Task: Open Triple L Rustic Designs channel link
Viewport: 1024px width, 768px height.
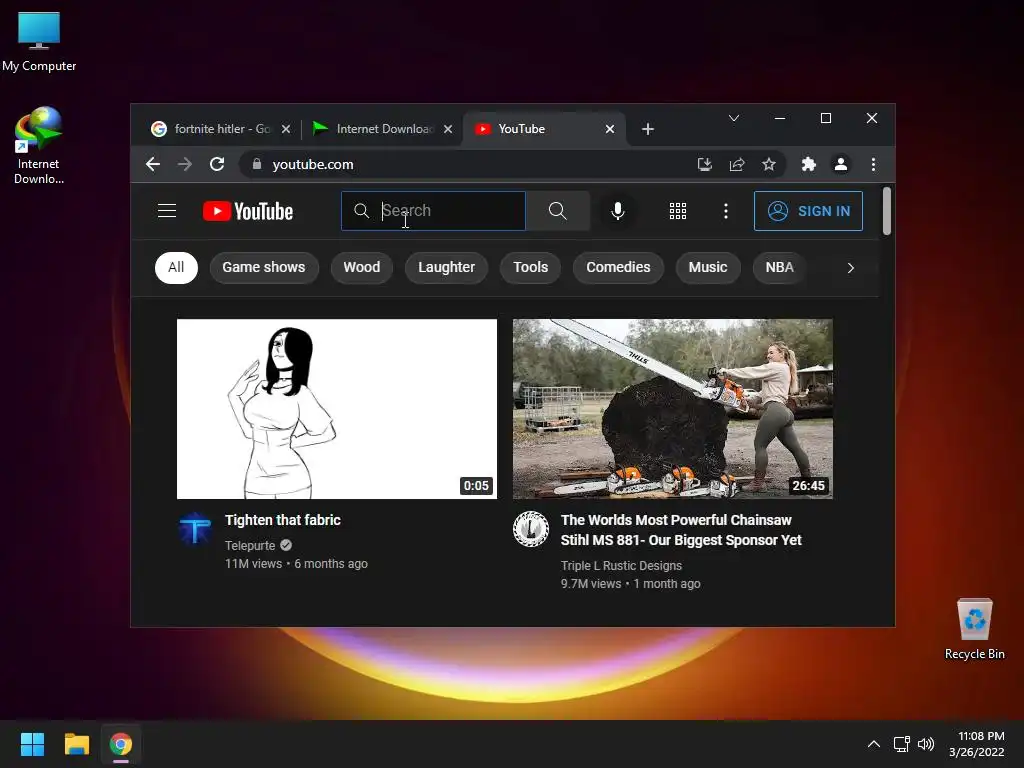Action: (x=621, y=566)
